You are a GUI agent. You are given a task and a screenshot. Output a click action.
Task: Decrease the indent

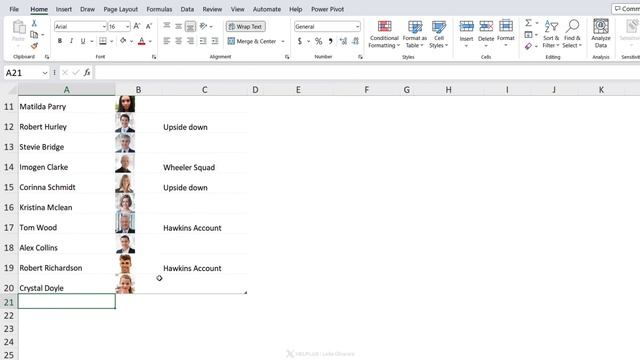[203, 41]
